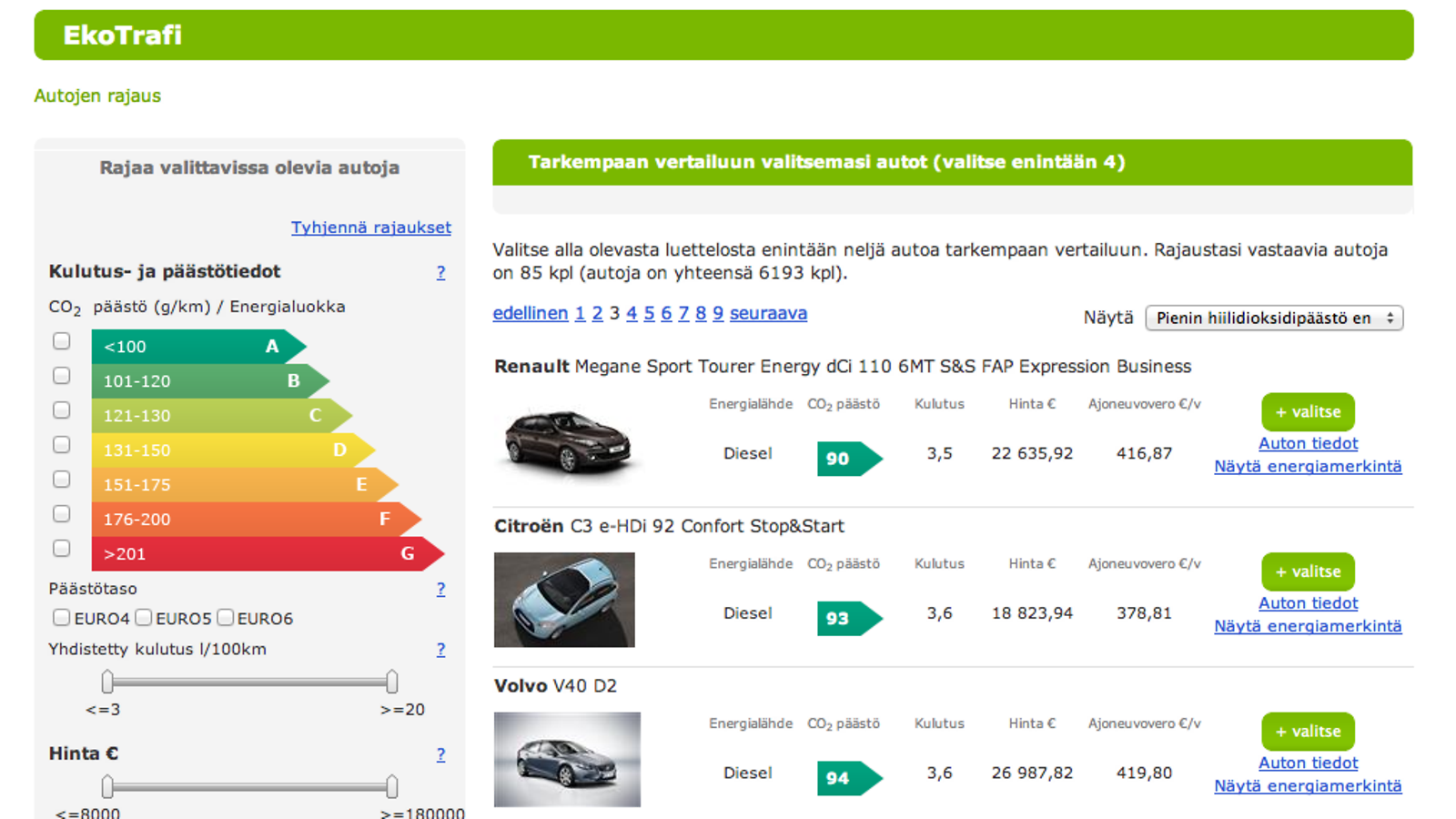Click the EkoTrafi header logo text

pos(122,35)
